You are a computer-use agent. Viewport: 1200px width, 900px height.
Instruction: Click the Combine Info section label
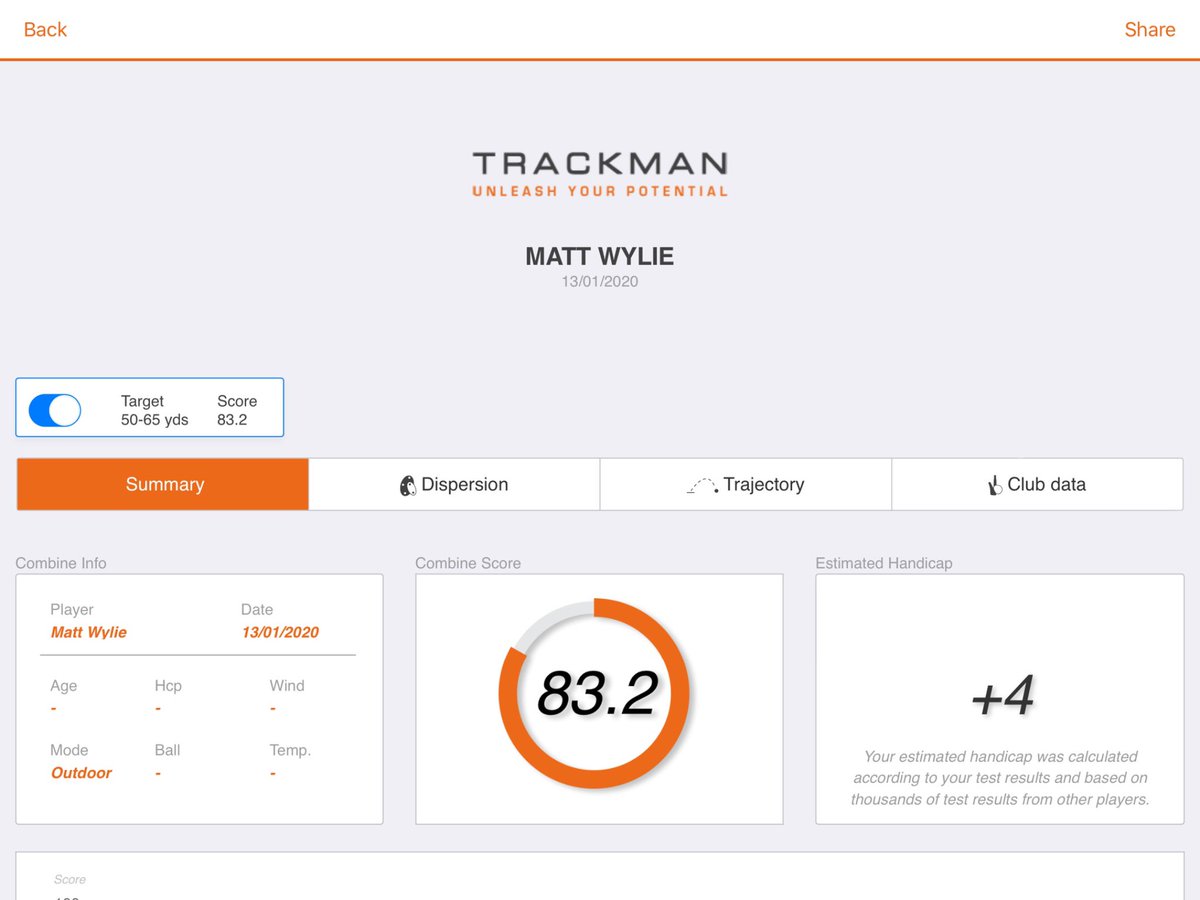point(61,563)
